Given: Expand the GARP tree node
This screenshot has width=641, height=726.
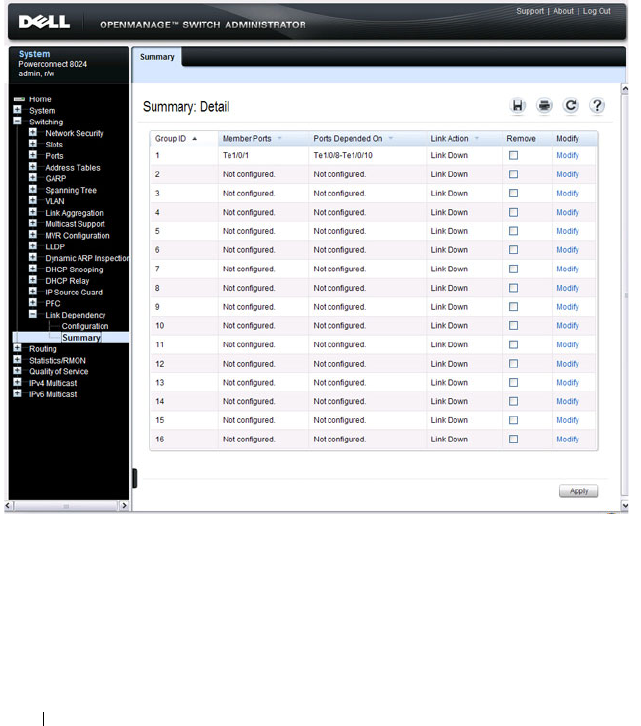Looking at the screenshot, I should [x=32, y=177].
